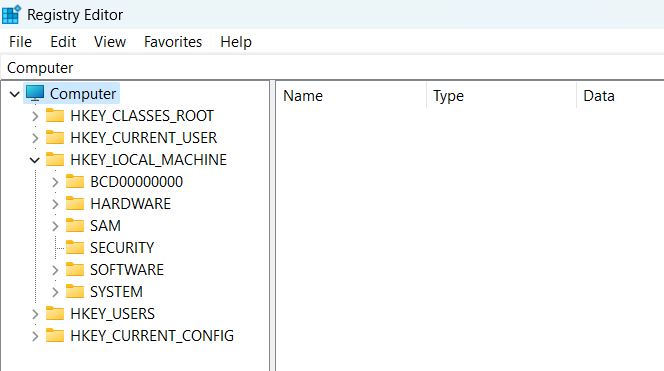Sort values by the Type column header
The height and width of the screenshot is (371, 664).
[501, 96]
